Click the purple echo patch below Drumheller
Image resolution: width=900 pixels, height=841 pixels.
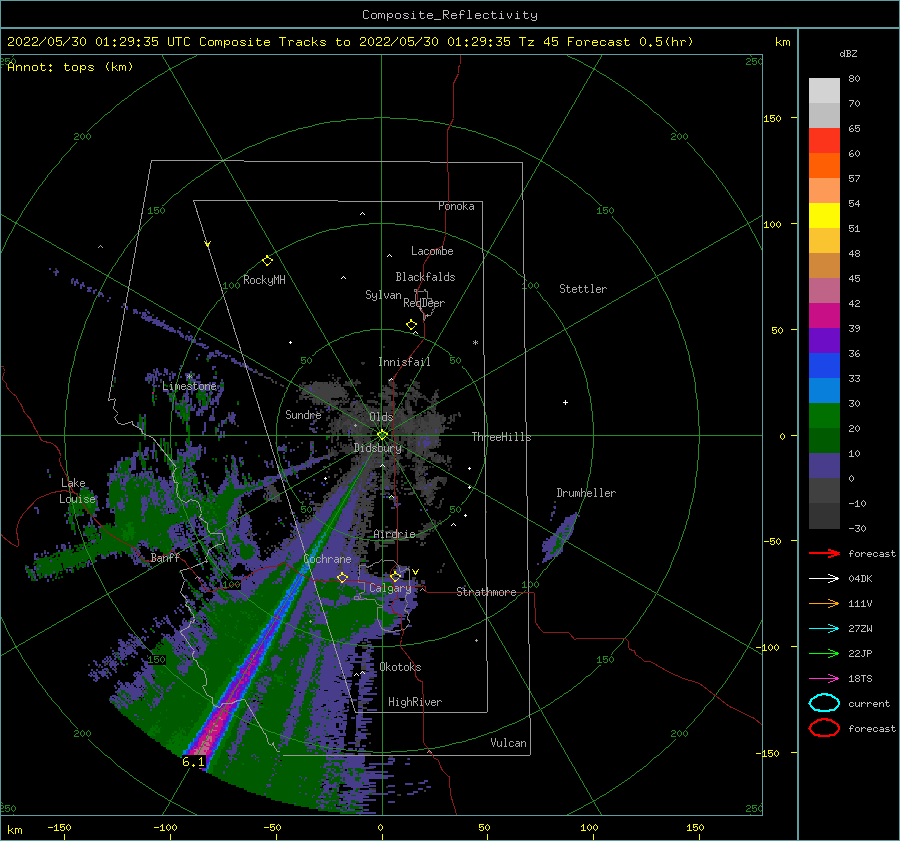pos(560,538)
